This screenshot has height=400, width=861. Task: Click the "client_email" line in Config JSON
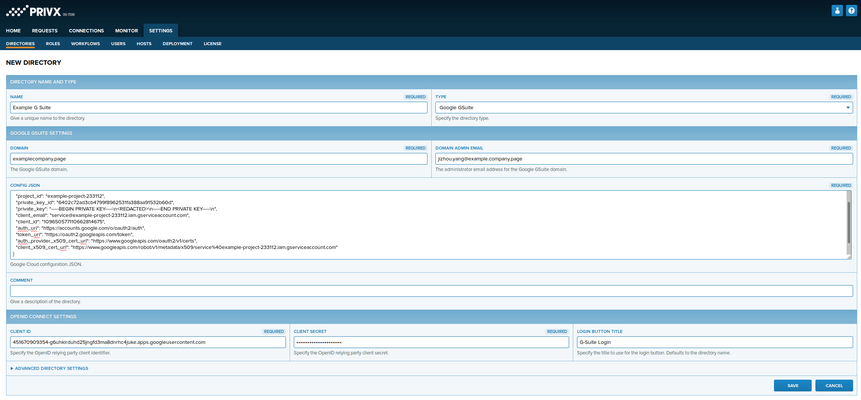point(103,215)
